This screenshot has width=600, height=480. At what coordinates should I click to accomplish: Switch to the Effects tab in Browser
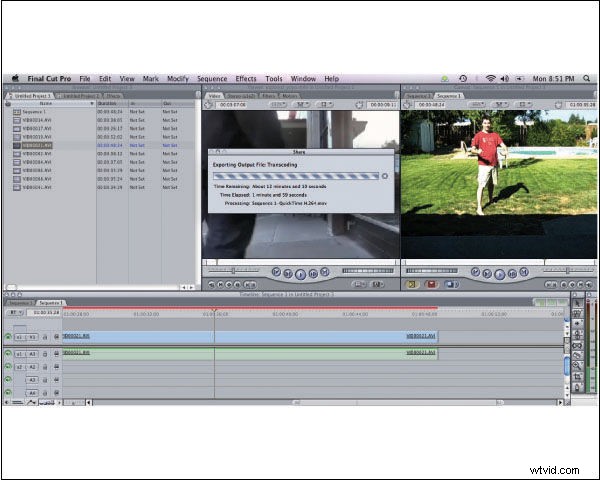pos(113,96)
